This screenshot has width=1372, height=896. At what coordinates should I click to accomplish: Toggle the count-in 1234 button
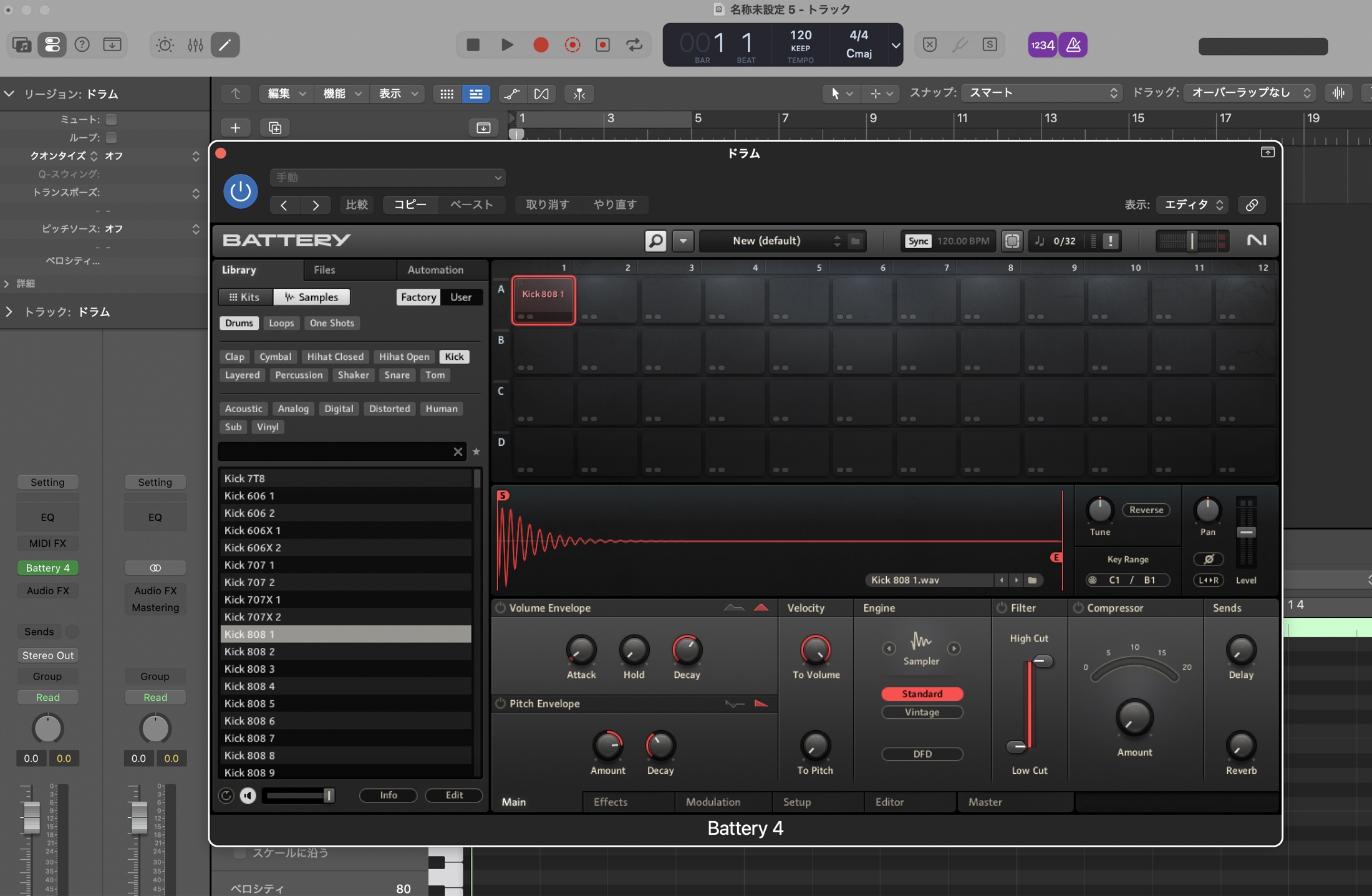coord(1042,45)
